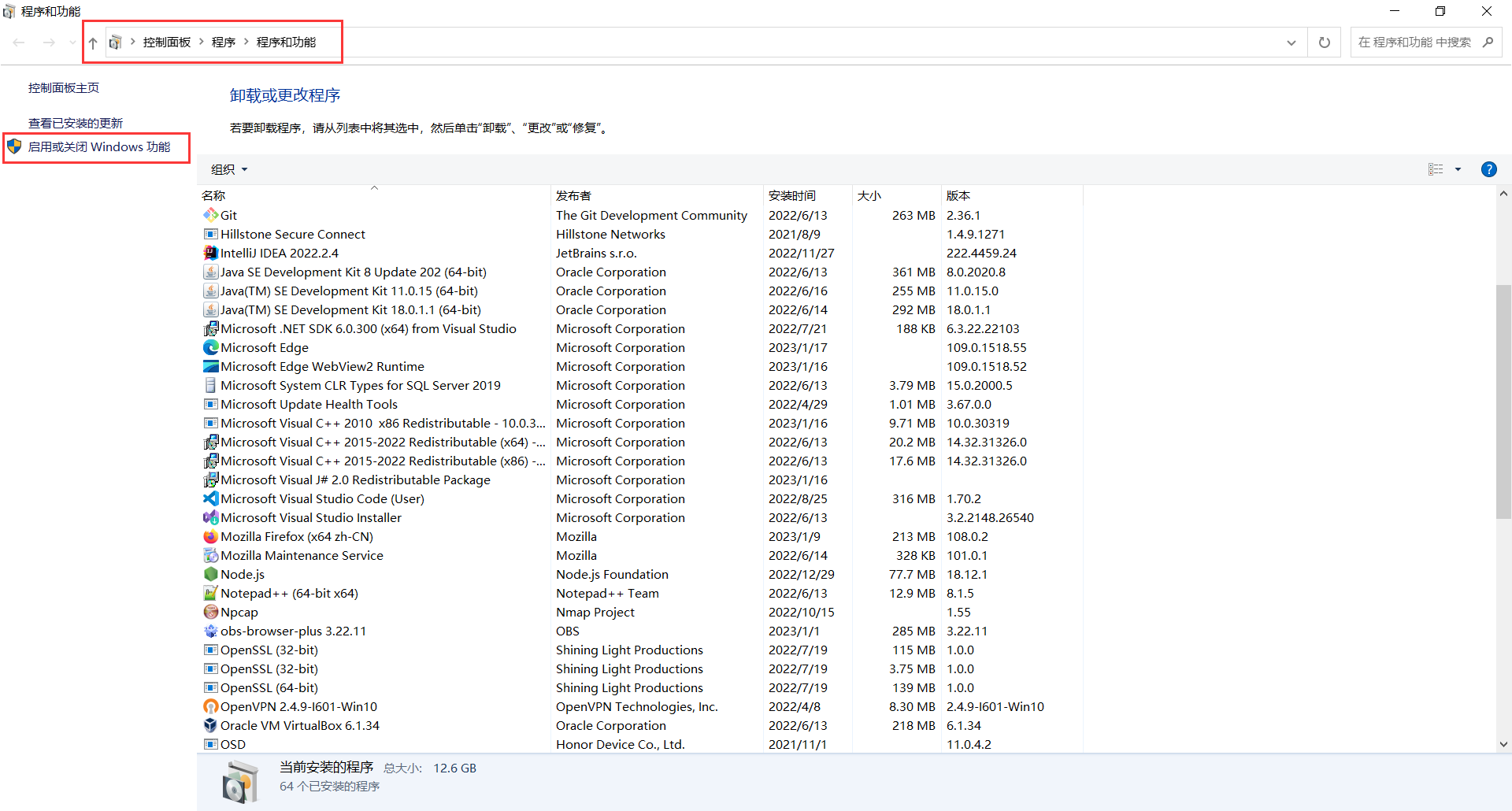This screenshot has width=1512, height=811.
Task: Click the arrow after 程序 breadcrumb
Action: 246,42
